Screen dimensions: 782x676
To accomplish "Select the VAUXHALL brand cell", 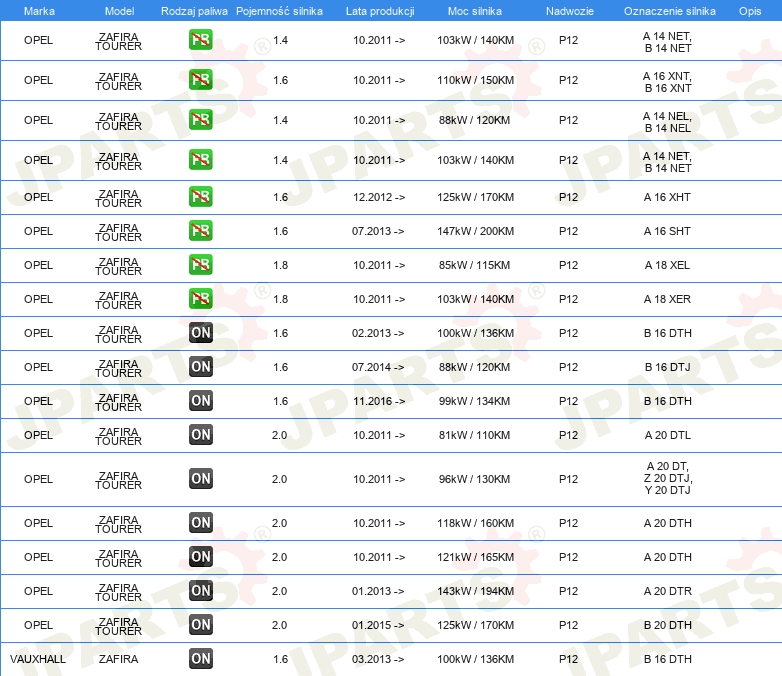I will click(38, 659).
